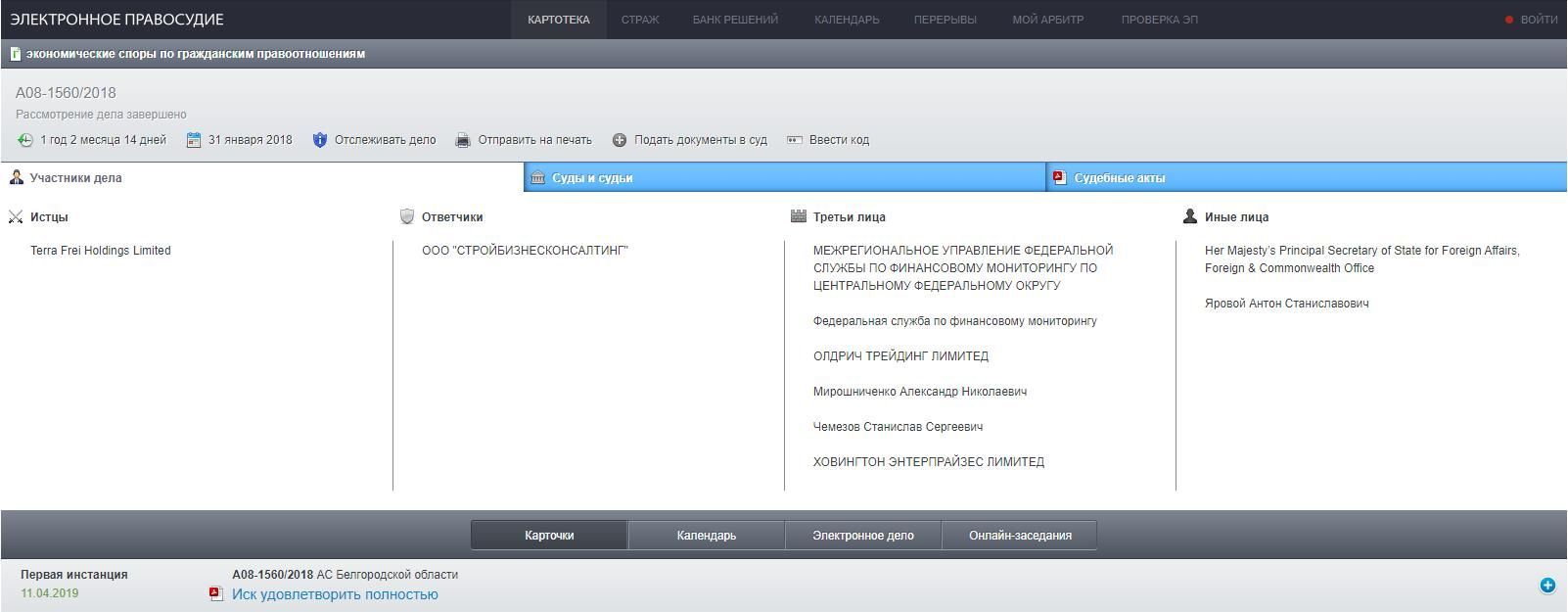Open the КАРТОТЕКА menu tab
Image resolution: width=1568 pixels, height=612 pixels.
[x=559, y=20]
